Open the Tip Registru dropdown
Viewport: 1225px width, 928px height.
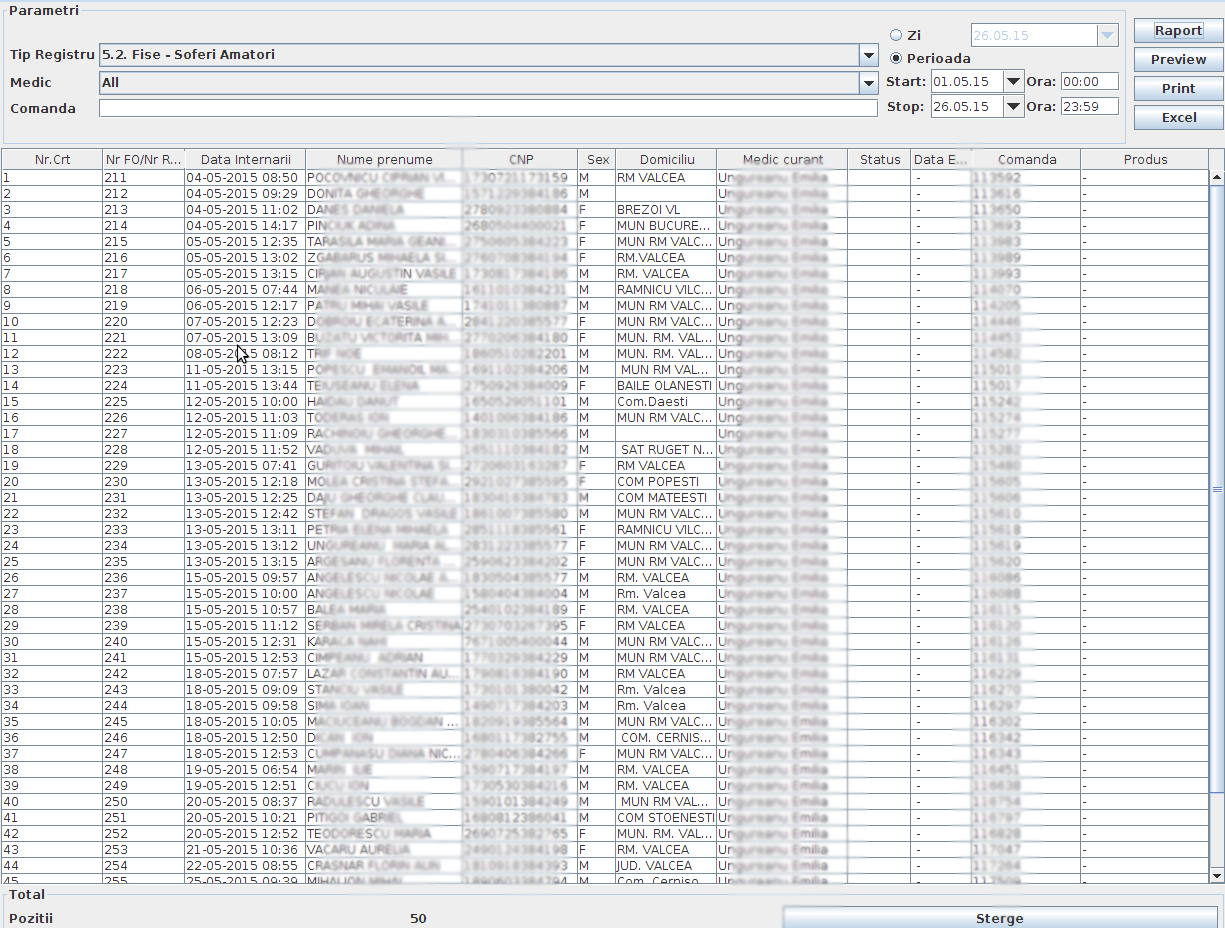tap(868, 55)
